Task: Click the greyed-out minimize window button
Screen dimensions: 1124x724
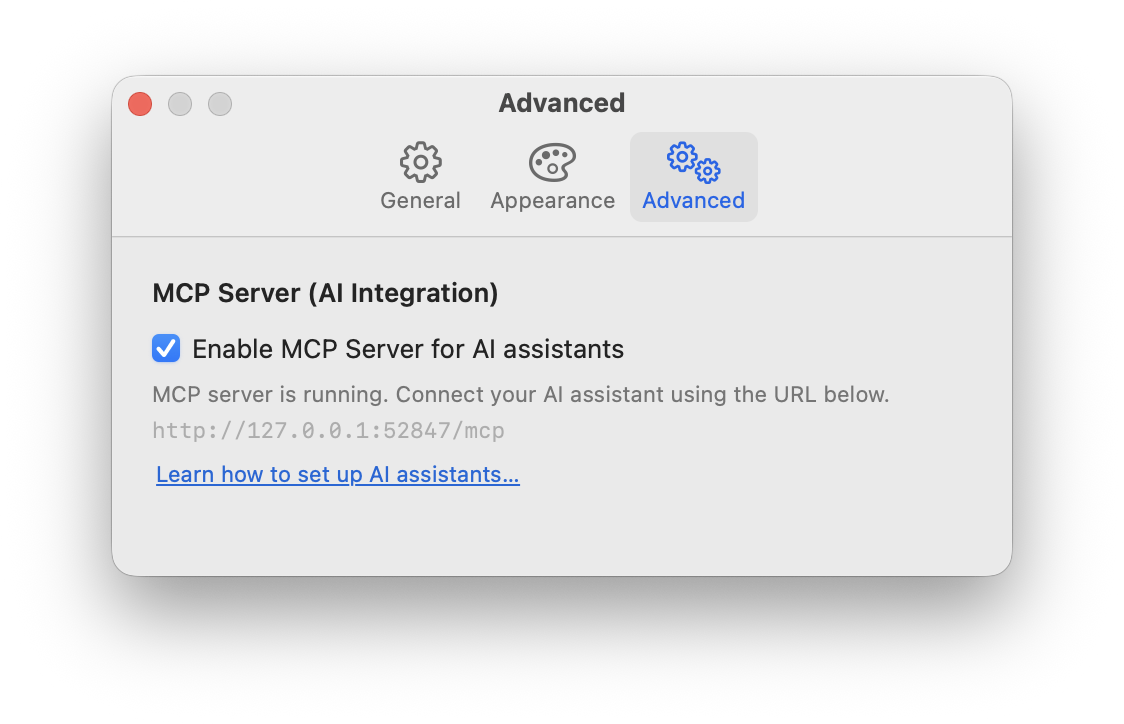Action: coord(180,104)
